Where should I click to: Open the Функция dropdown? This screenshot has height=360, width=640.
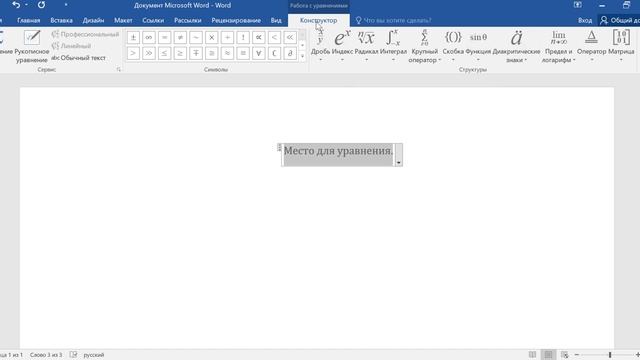[x=478, y=46]
